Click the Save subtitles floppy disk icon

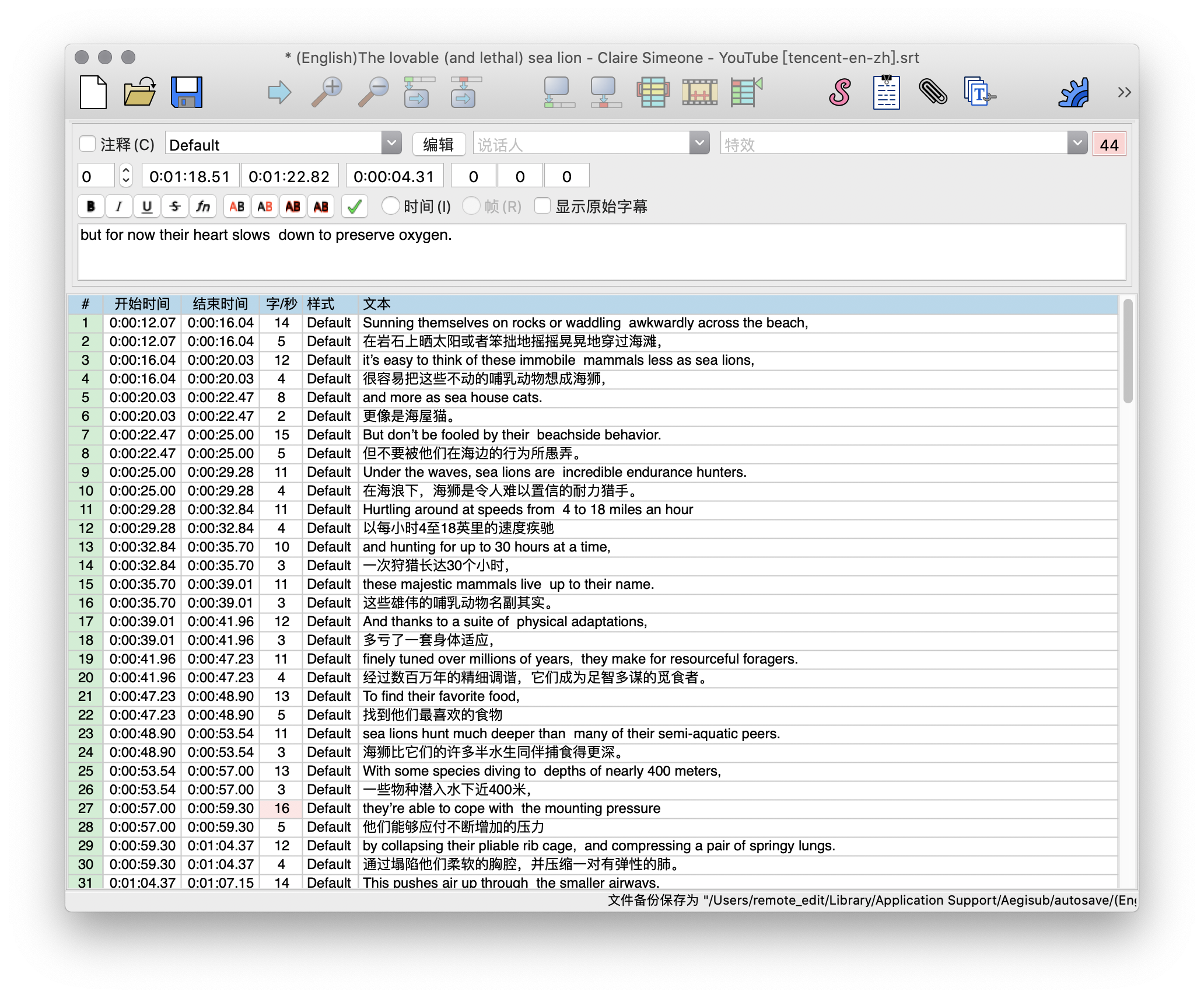tap(187, 92)
